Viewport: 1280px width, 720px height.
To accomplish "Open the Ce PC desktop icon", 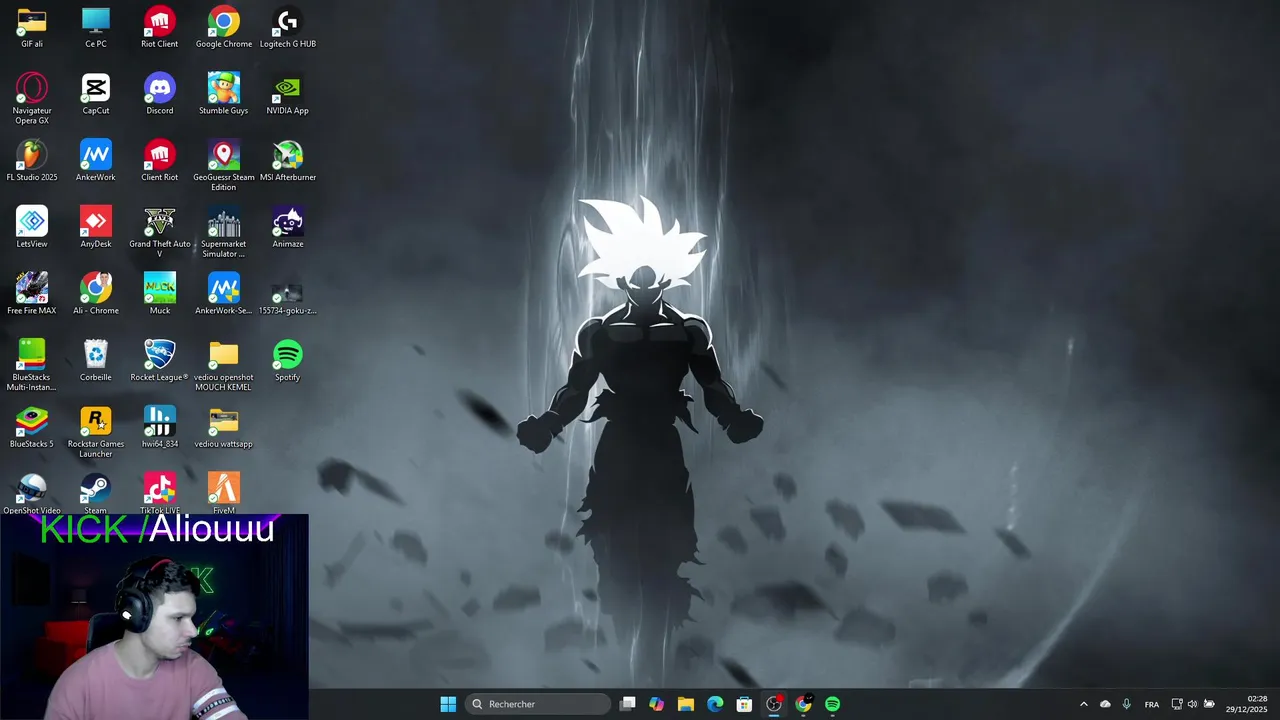I will [x=96, y=28].
